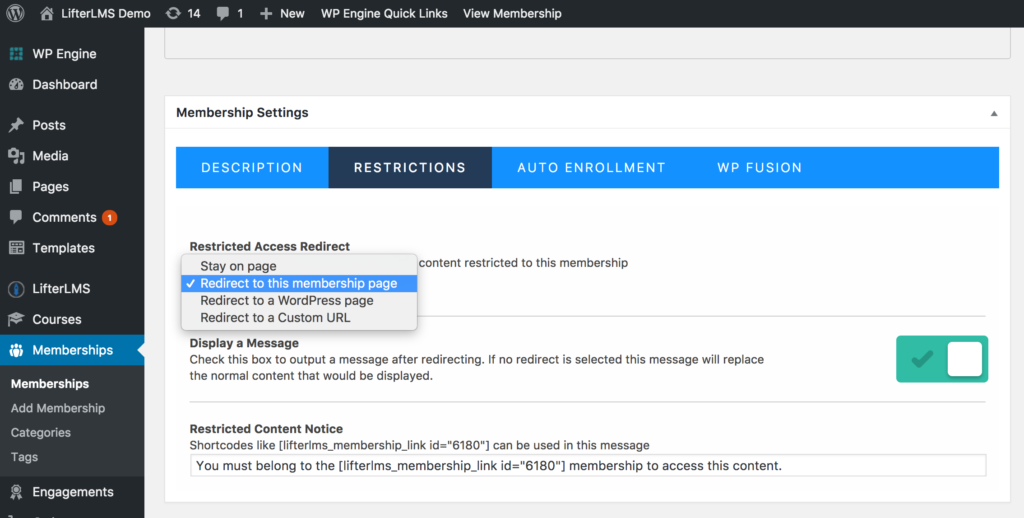
Task: Open Engagements menu label
Action: tap(73, 492)
